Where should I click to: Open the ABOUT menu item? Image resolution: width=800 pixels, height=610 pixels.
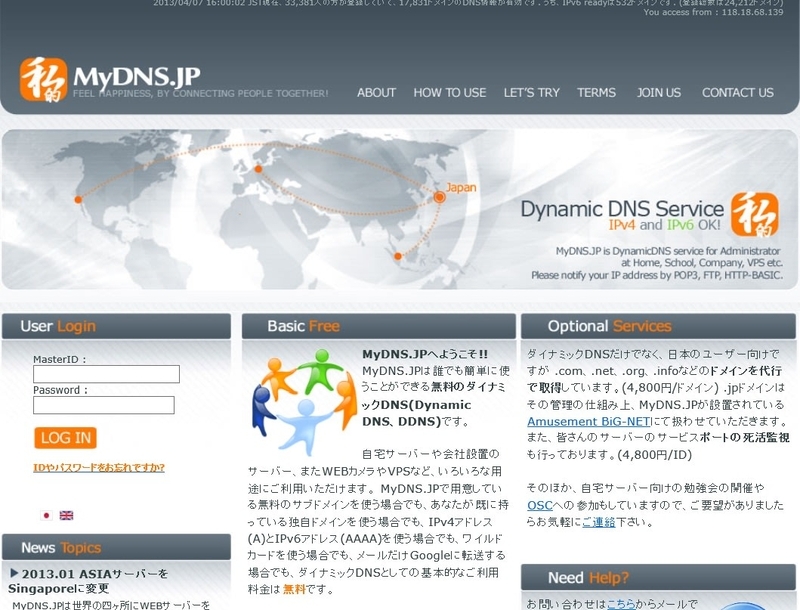coord(377,93)
